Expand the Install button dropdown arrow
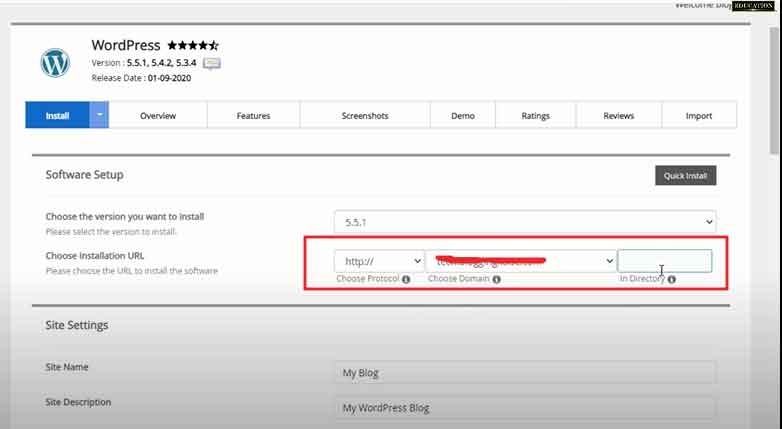This screenshot has height=429, width=782. click(x=99, y=115)
